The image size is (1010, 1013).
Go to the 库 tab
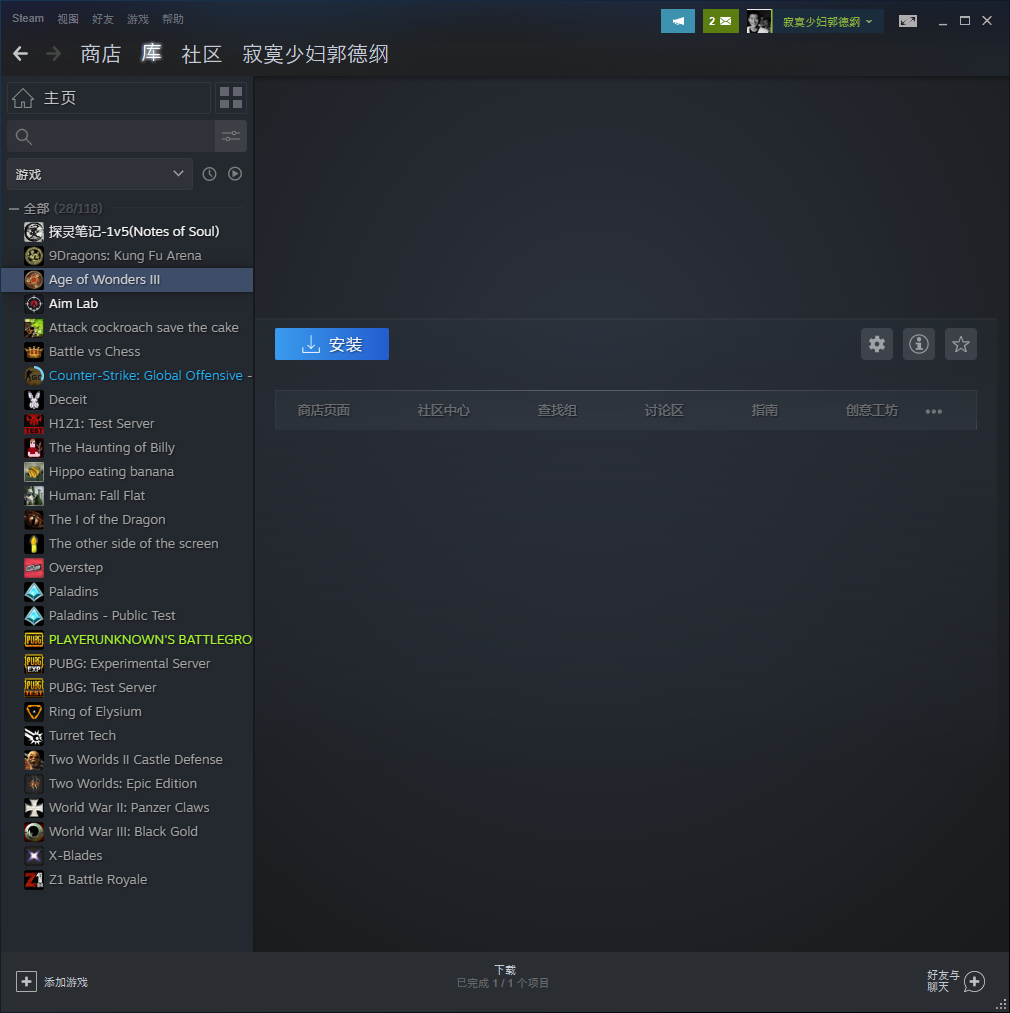click(x=151, y=53)
